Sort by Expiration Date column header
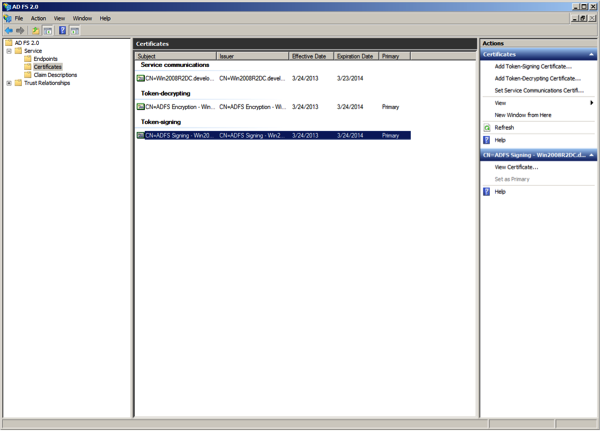Image resolution: width=600 pixels, height=431 pixels. click(355, 56)
